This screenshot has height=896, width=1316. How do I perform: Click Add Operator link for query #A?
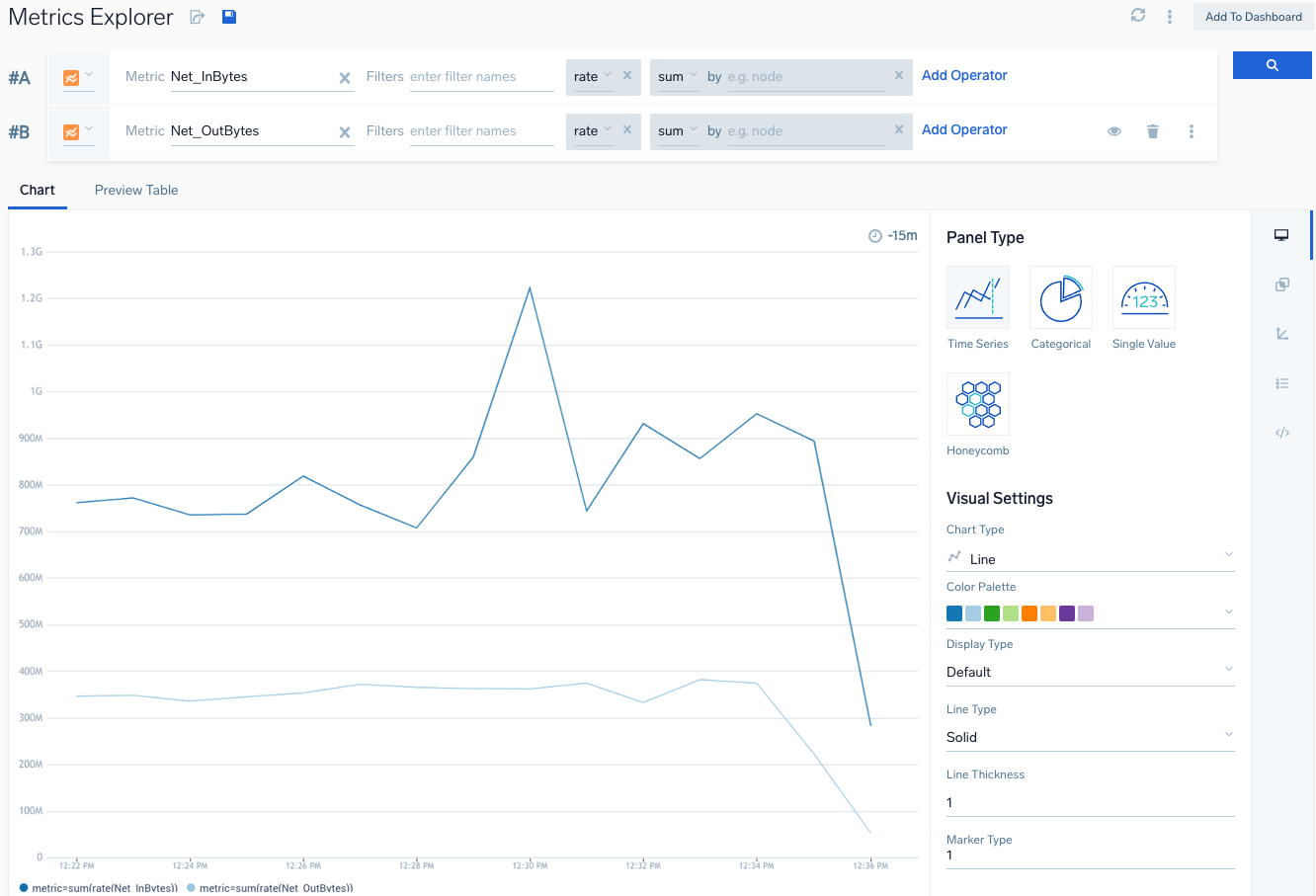(964, 75)
